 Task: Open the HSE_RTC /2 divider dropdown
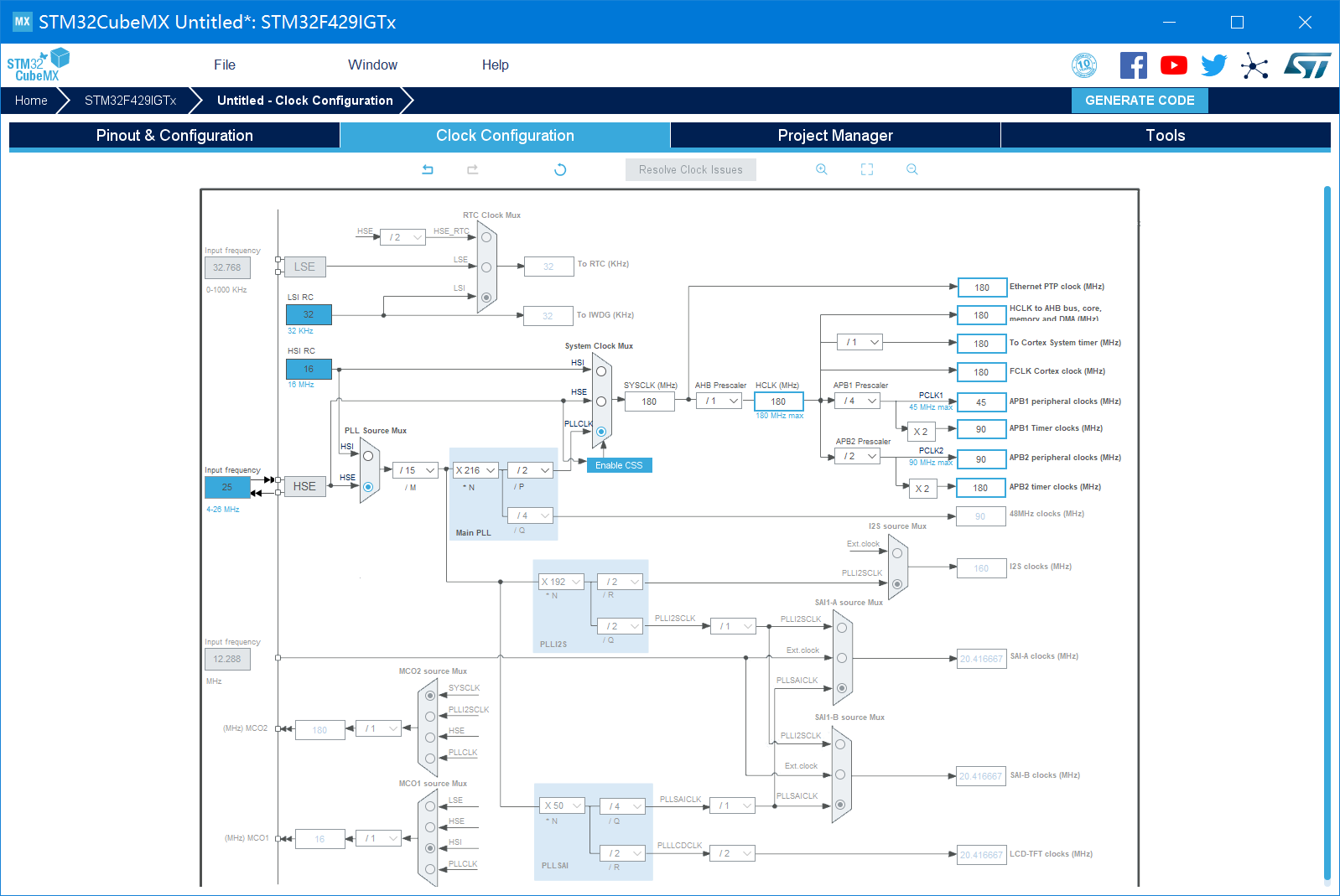pyautogui.click(x=403, y=237)
